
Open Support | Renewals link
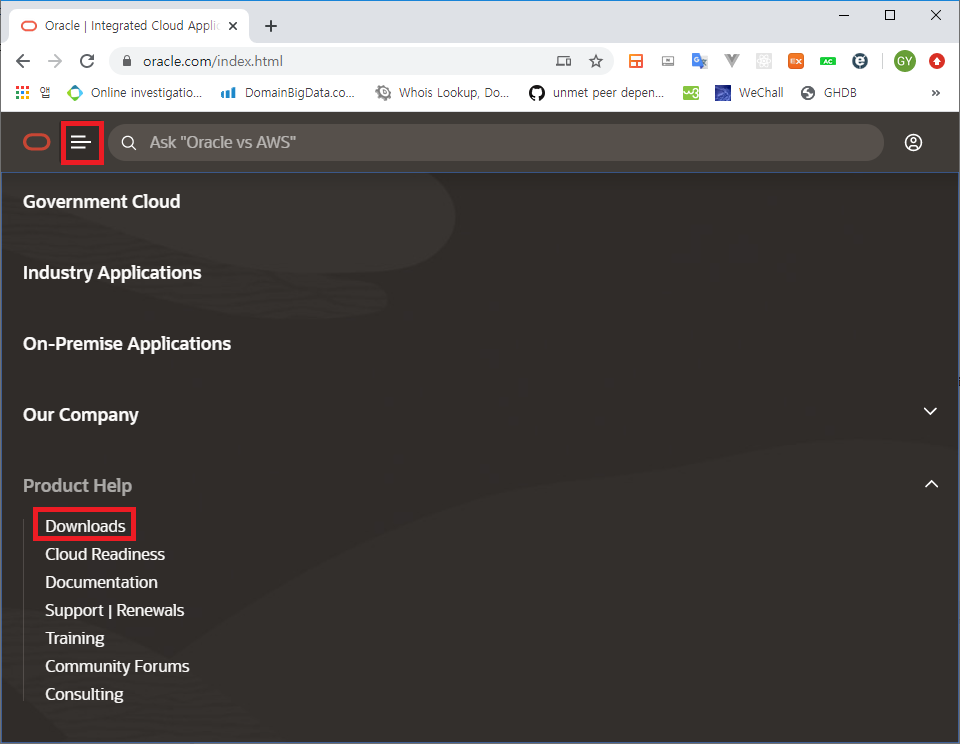[114, 611]
